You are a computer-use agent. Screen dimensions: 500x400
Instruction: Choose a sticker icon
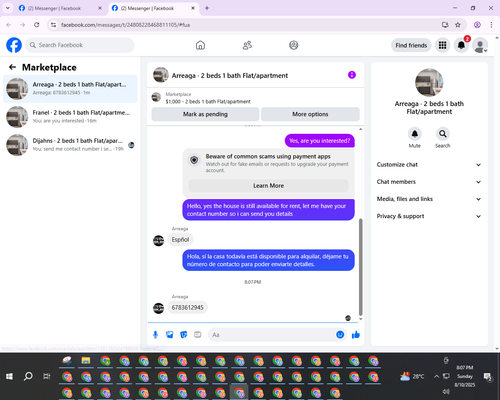coord(184,335)
